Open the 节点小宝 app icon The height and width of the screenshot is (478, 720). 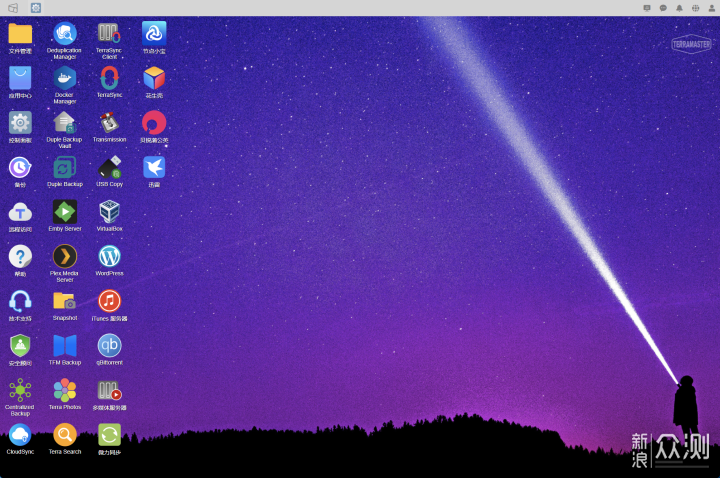tap(154, 34)
